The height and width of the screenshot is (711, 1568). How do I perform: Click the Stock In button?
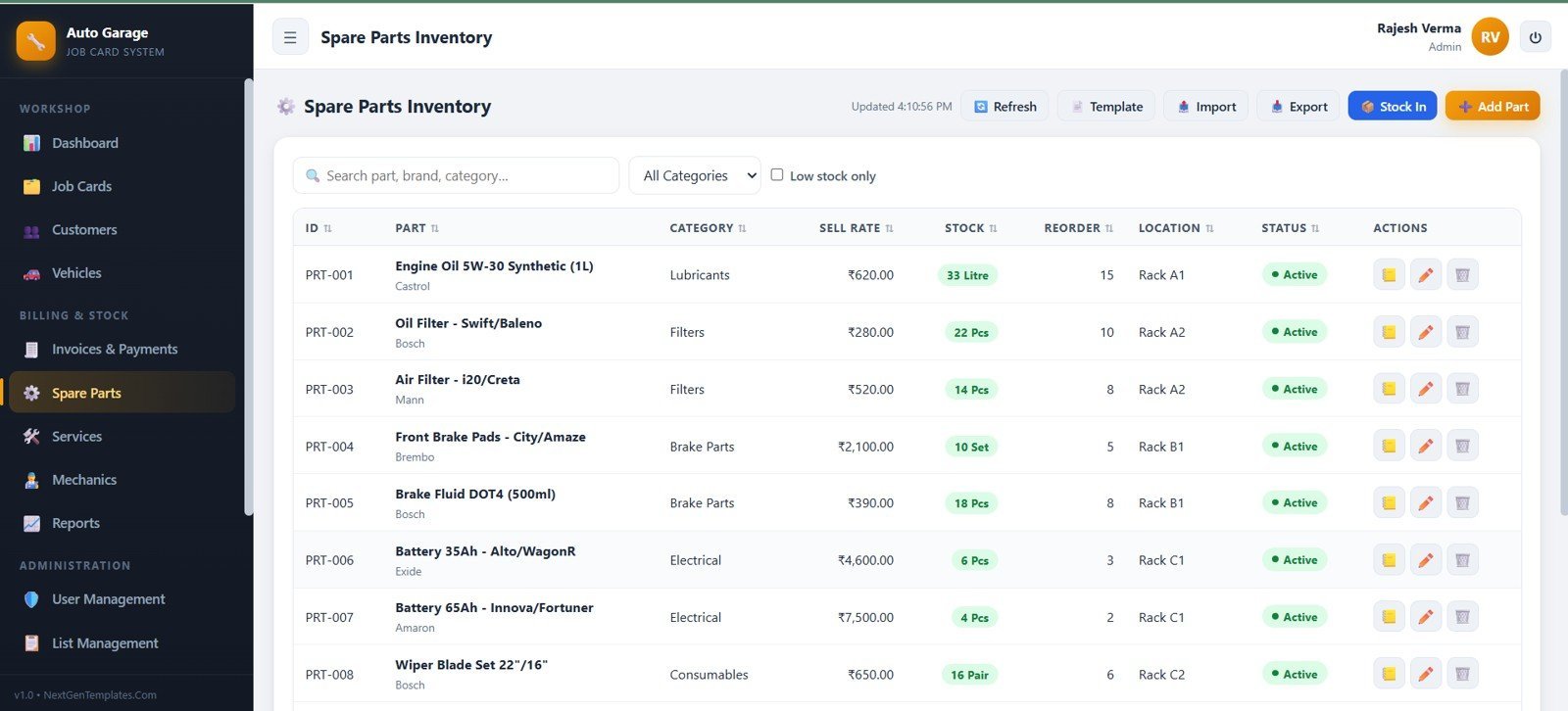click(x=1393, y=106)
